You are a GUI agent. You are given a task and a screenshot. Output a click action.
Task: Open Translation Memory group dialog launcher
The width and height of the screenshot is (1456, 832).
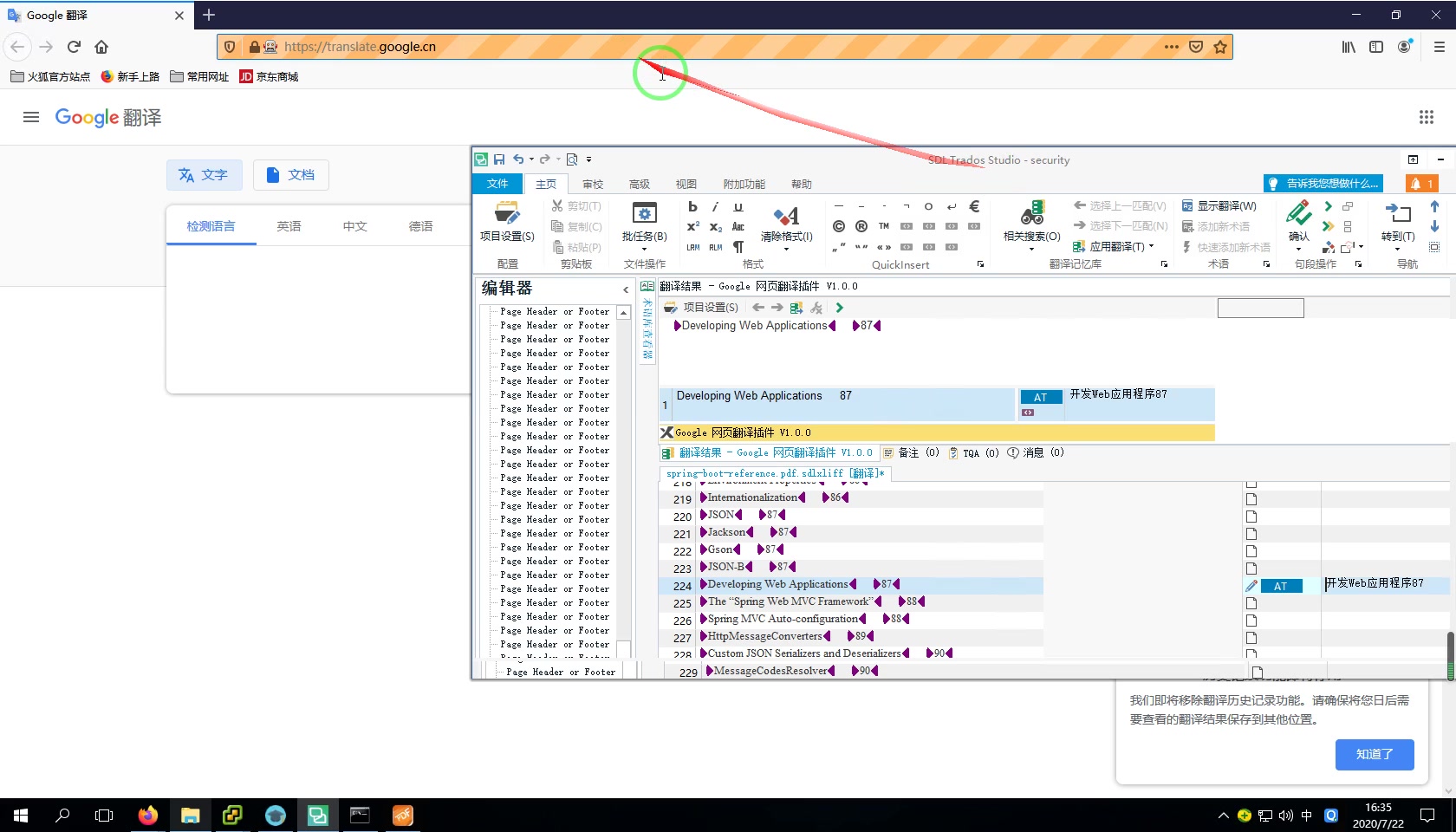(x=1164, y=264)
